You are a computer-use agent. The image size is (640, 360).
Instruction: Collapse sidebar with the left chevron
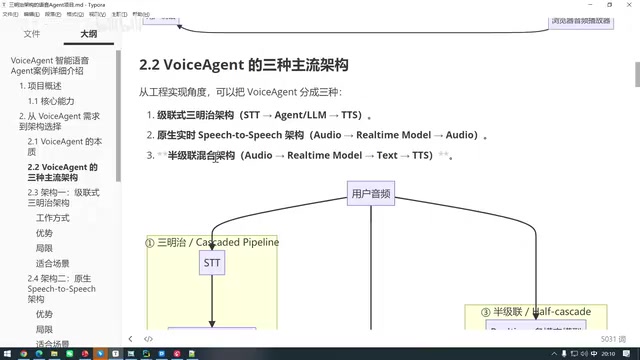pyautogui.click(x=130, y=339)
